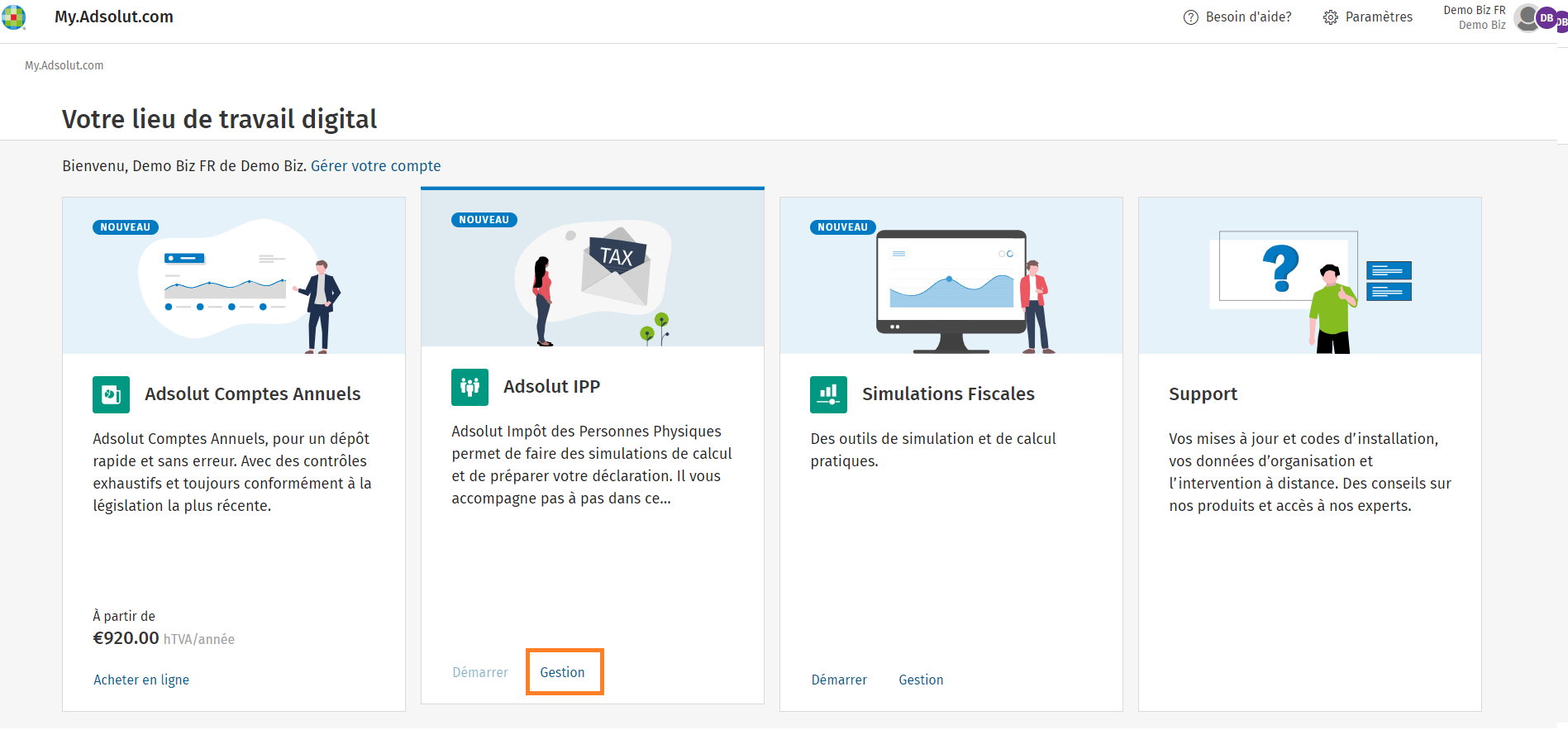The height and width of the screenshot is (730, 1568).
Task: Select Gestion under Adsolut IPP
Action: point(562,672)
